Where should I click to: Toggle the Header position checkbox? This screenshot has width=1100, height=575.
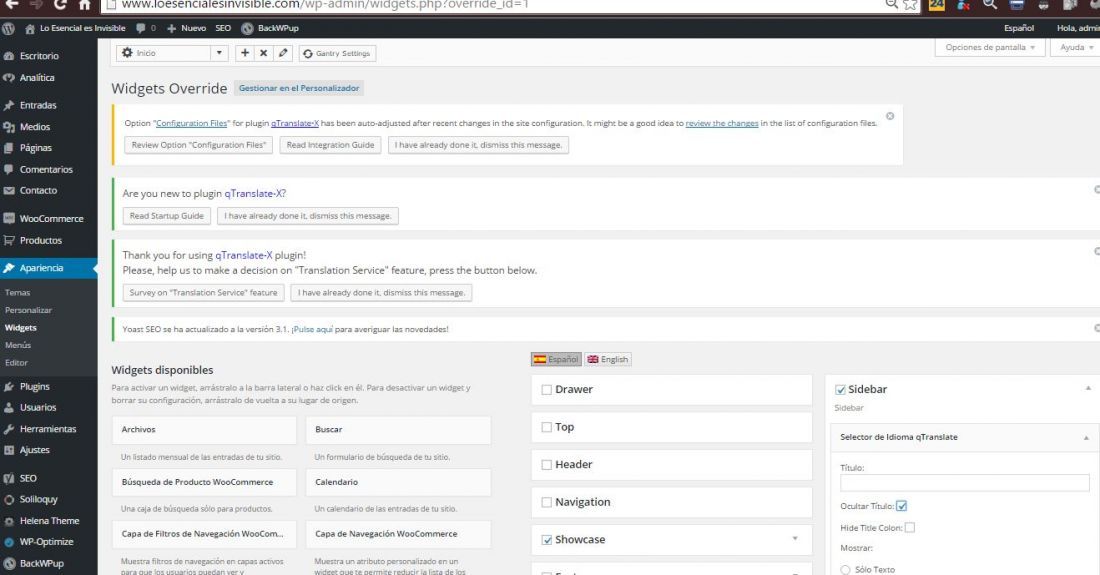click(x=546, y=465)
